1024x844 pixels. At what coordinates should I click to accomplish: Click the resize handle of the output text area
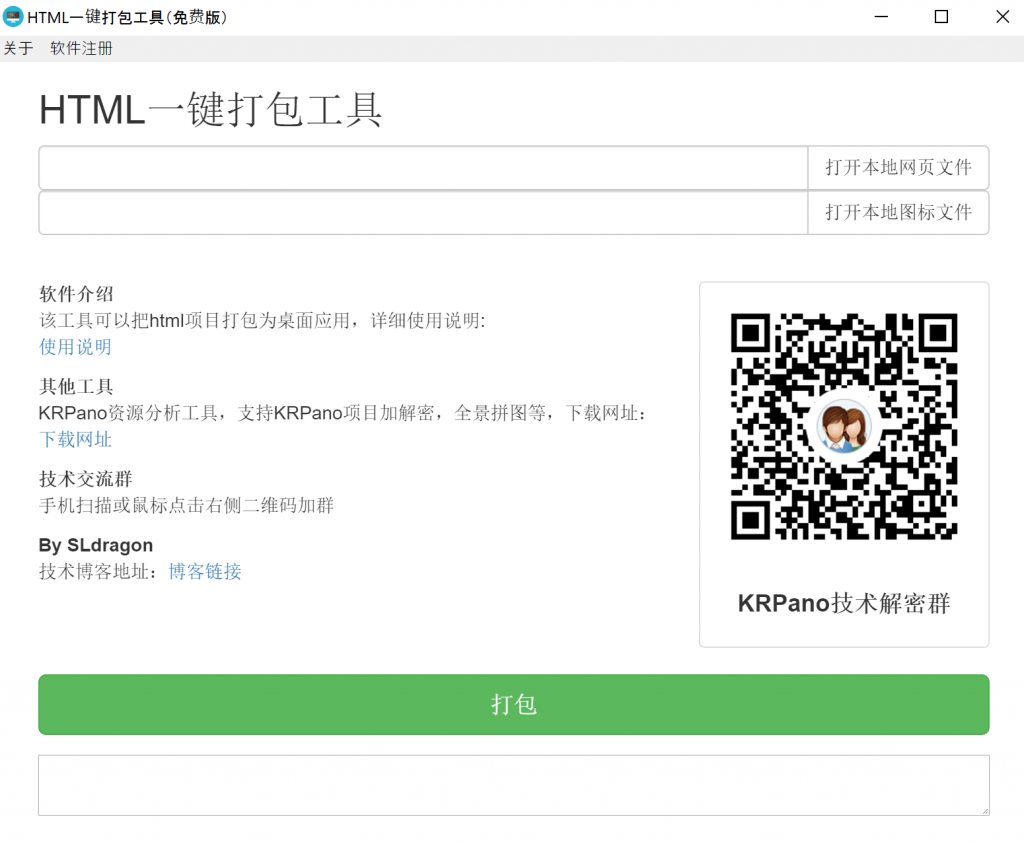pos(983,809)
